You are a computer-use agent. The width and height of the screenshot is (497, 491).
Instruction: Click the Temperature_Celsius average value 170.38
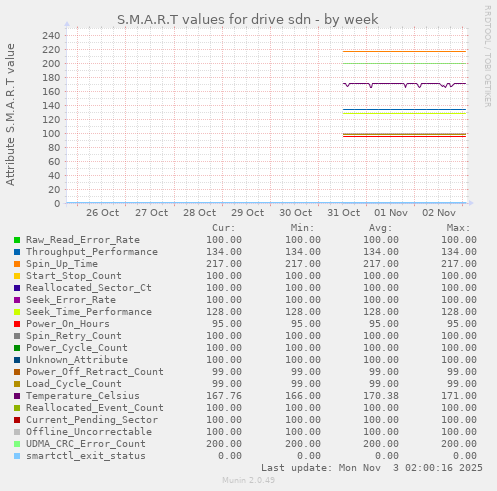tap(381, 396)
